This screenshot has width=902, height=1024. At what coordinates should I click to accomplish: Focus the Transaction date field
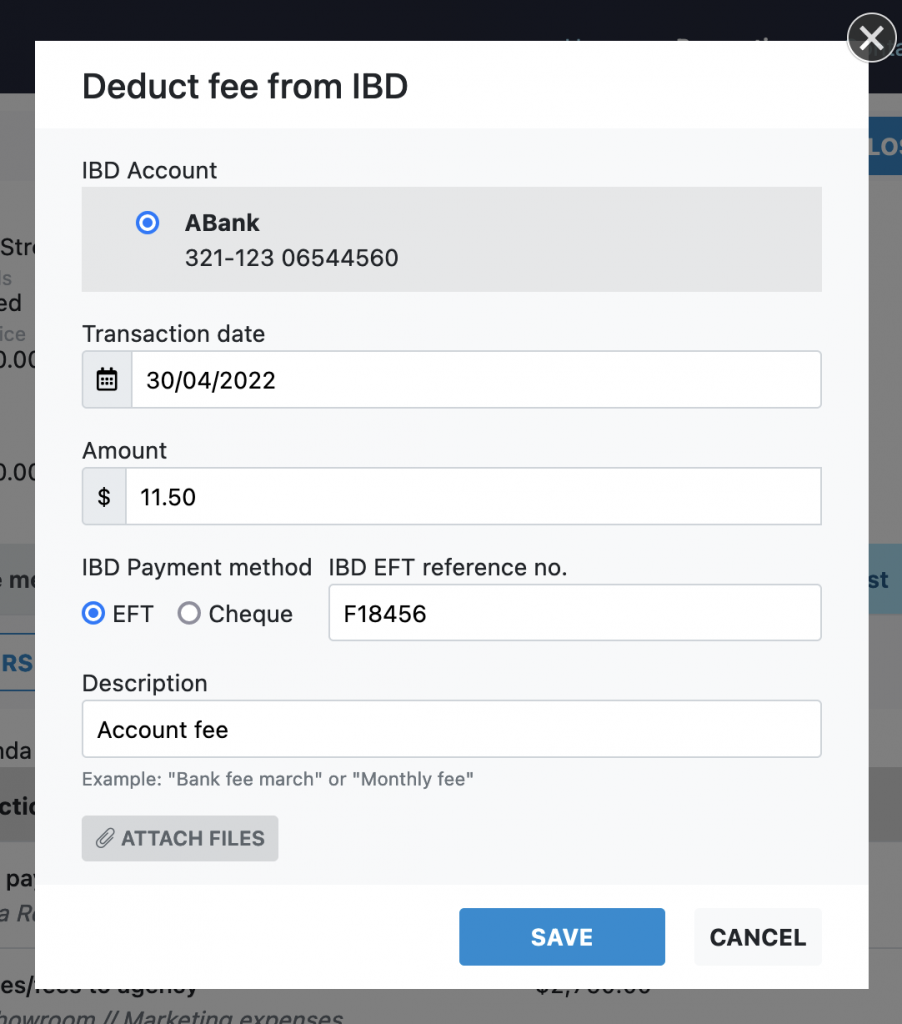tap(475, 380)
